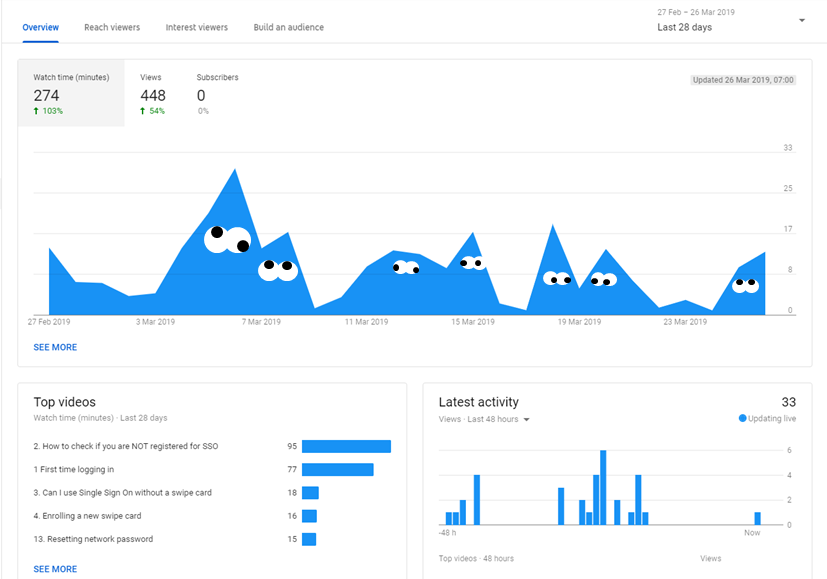Screen dimensions: 827x579
Task: Click the Latest activity heading
Action: [478, 402]
